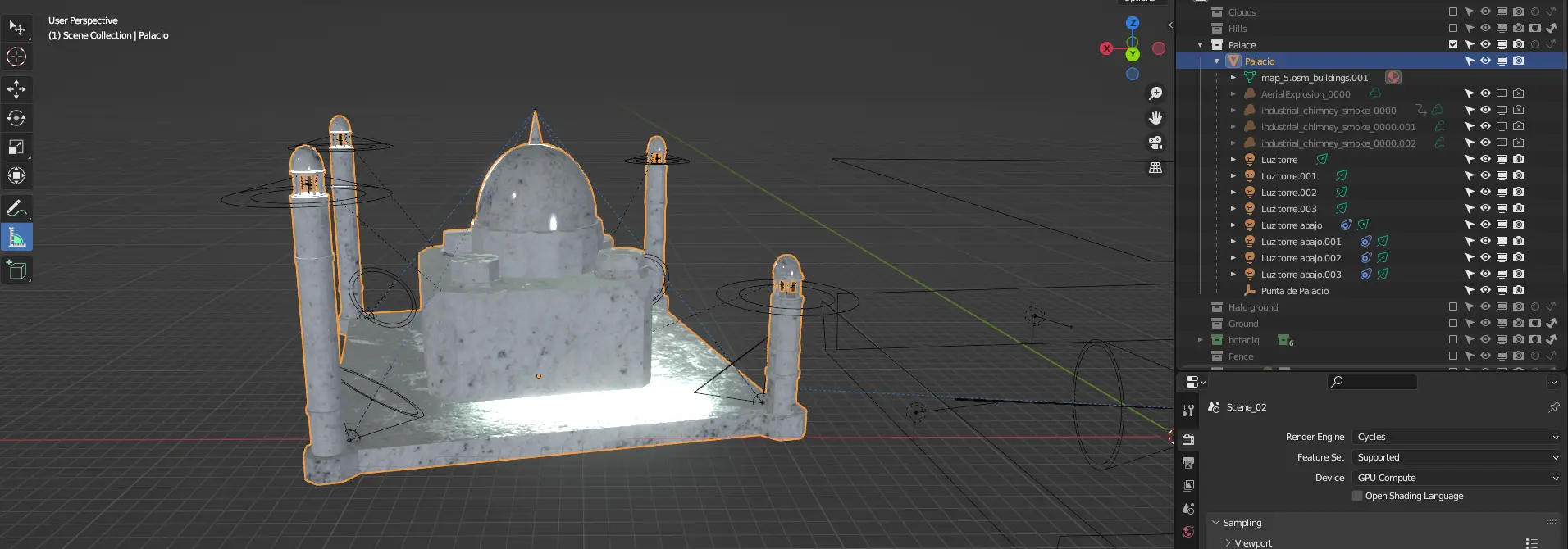Activate the Rotate tool
The width and height of the screenshot is (1568, 549).
(16, 118)
